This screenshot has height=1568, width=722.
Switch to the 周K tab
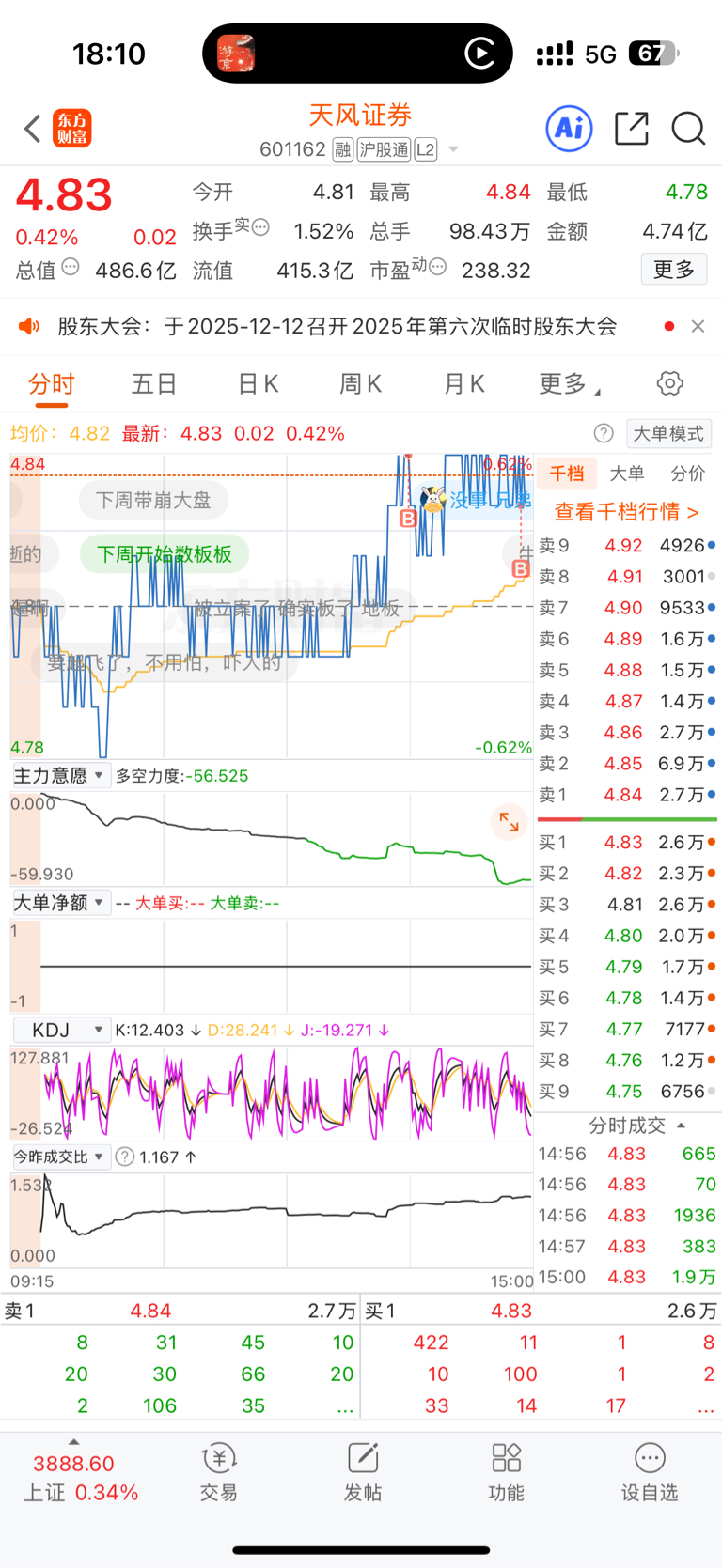click(x=360, y=383)
